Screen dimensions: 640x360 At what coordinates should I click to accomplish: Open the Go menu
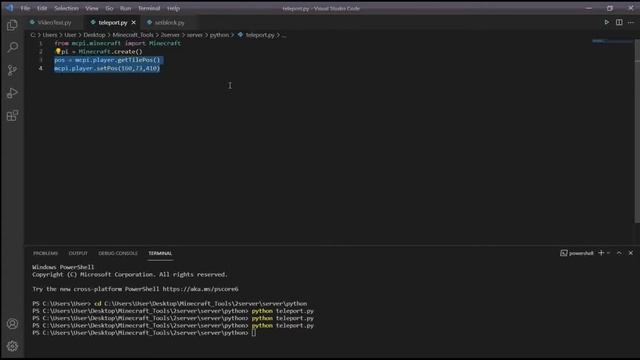click(x=109, y=8)
